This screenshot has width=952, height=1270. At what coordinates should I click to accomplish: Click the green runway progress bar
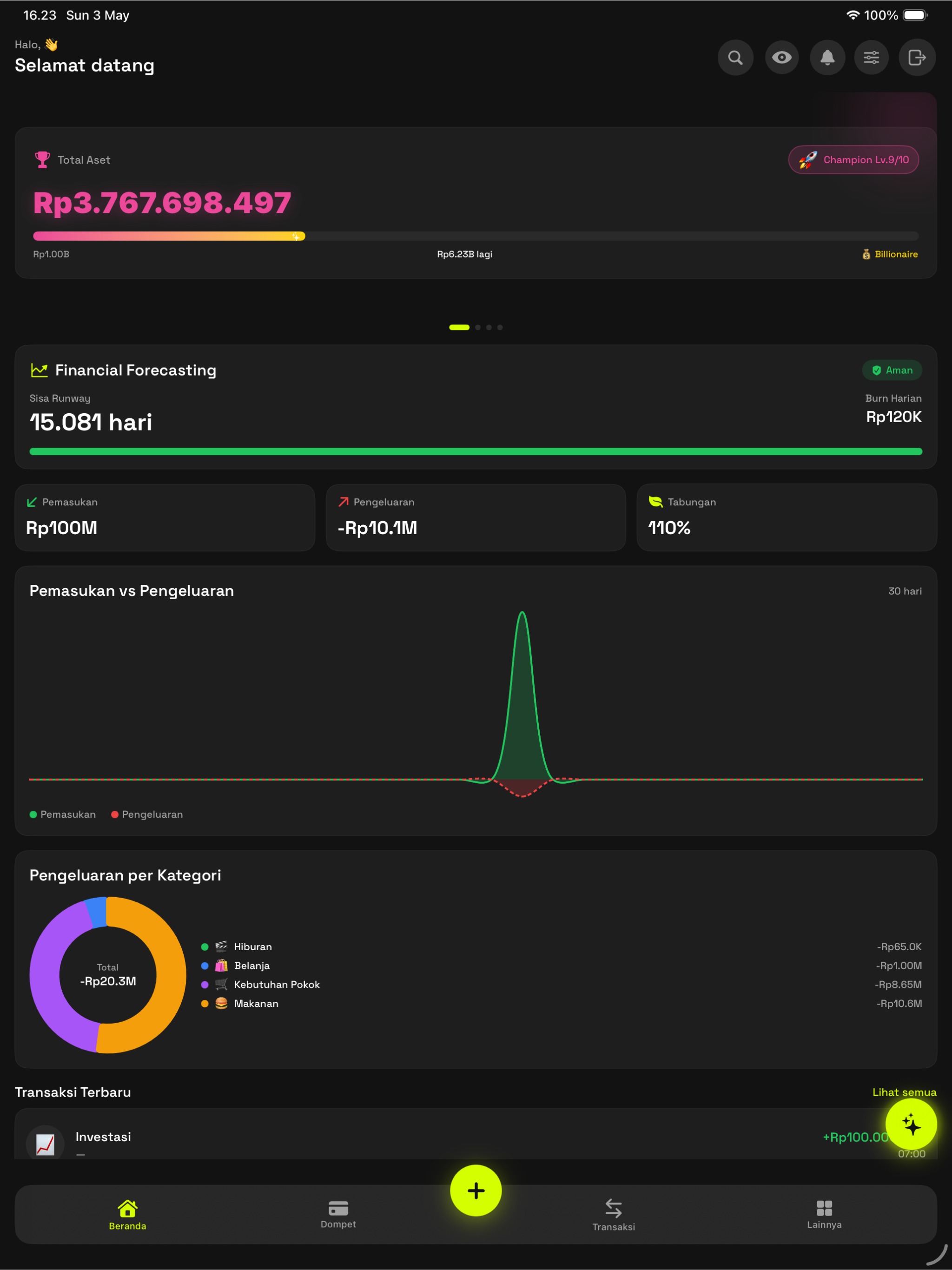tap(476, 452)
